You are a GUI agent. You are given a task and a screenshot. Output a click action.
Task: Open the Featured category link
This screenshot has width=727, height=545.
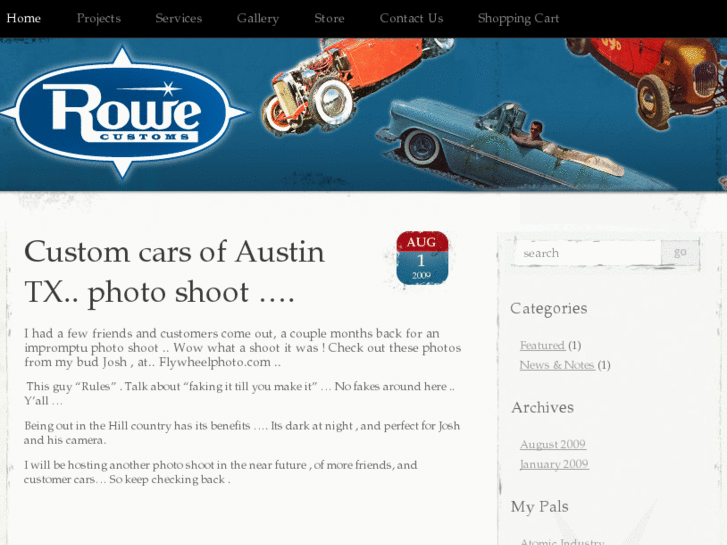pos(542,346)
